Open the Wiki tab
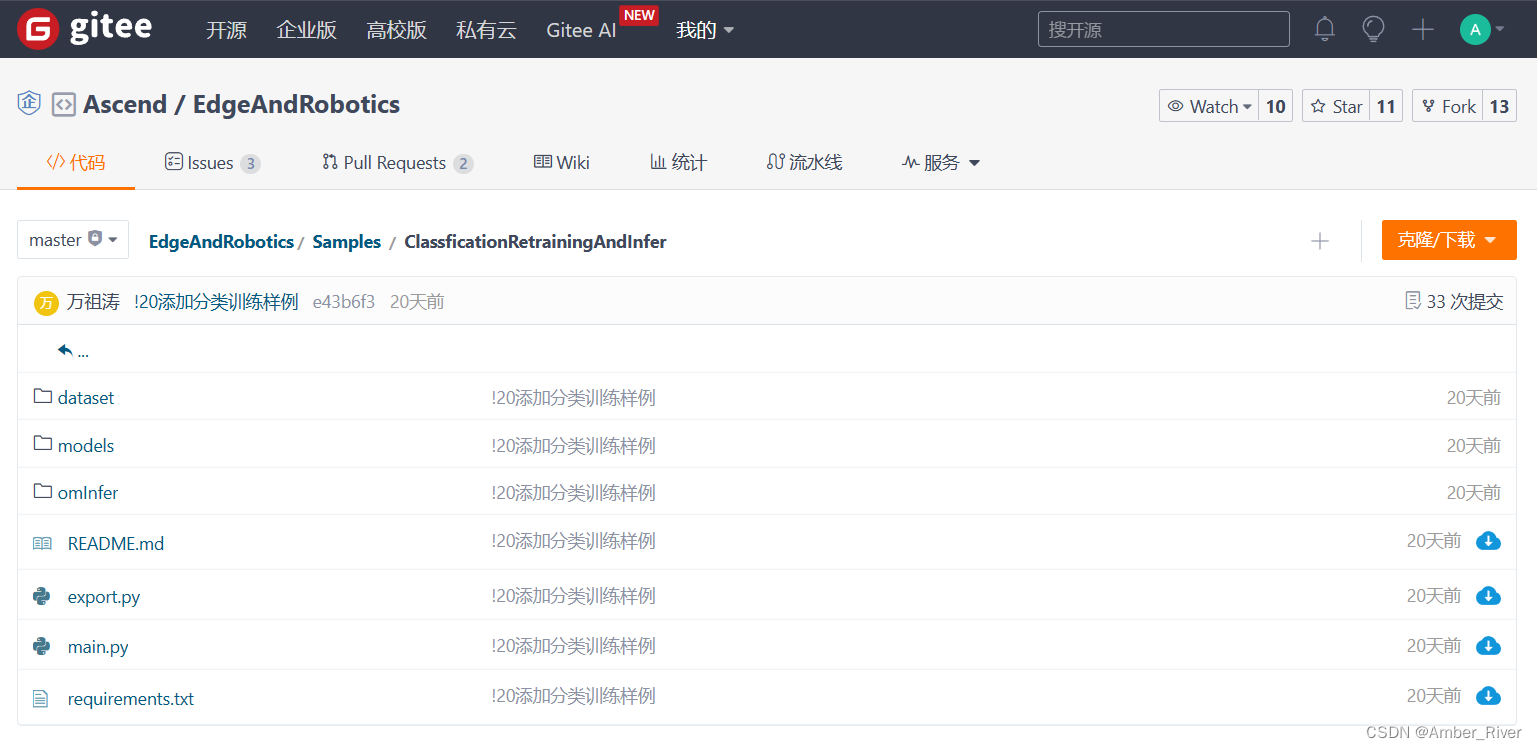Image resolution: width=1537 pixels, height=750 pixels. point(561,162)
